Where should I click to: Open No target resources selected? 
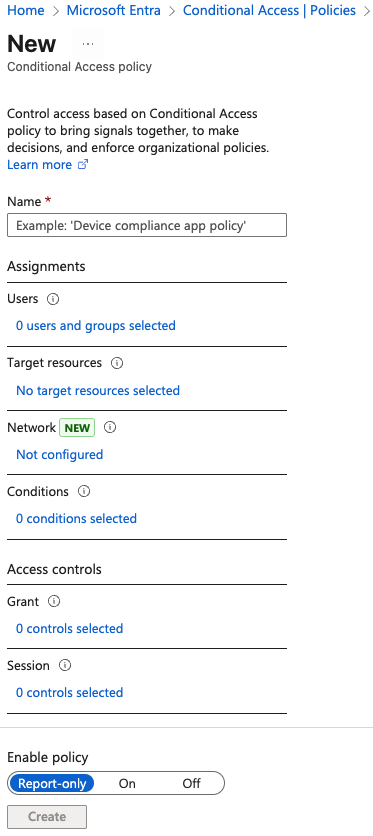[98, 391]
